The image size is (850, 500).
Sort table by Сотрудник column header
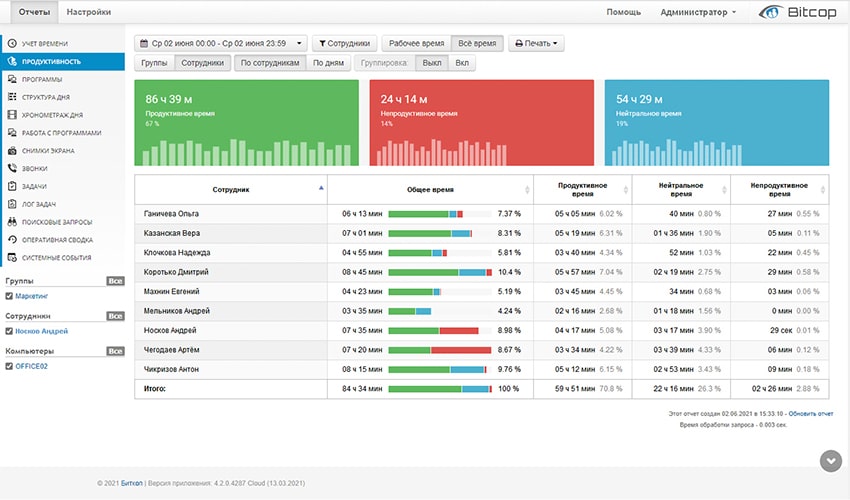coord(231,188)
